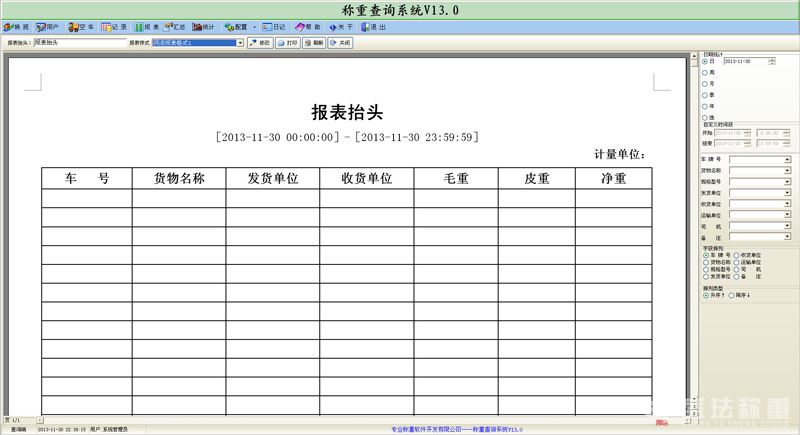
Task: Open the 配置 (Configuration) toolbar icon
Action: coord(236,27)
